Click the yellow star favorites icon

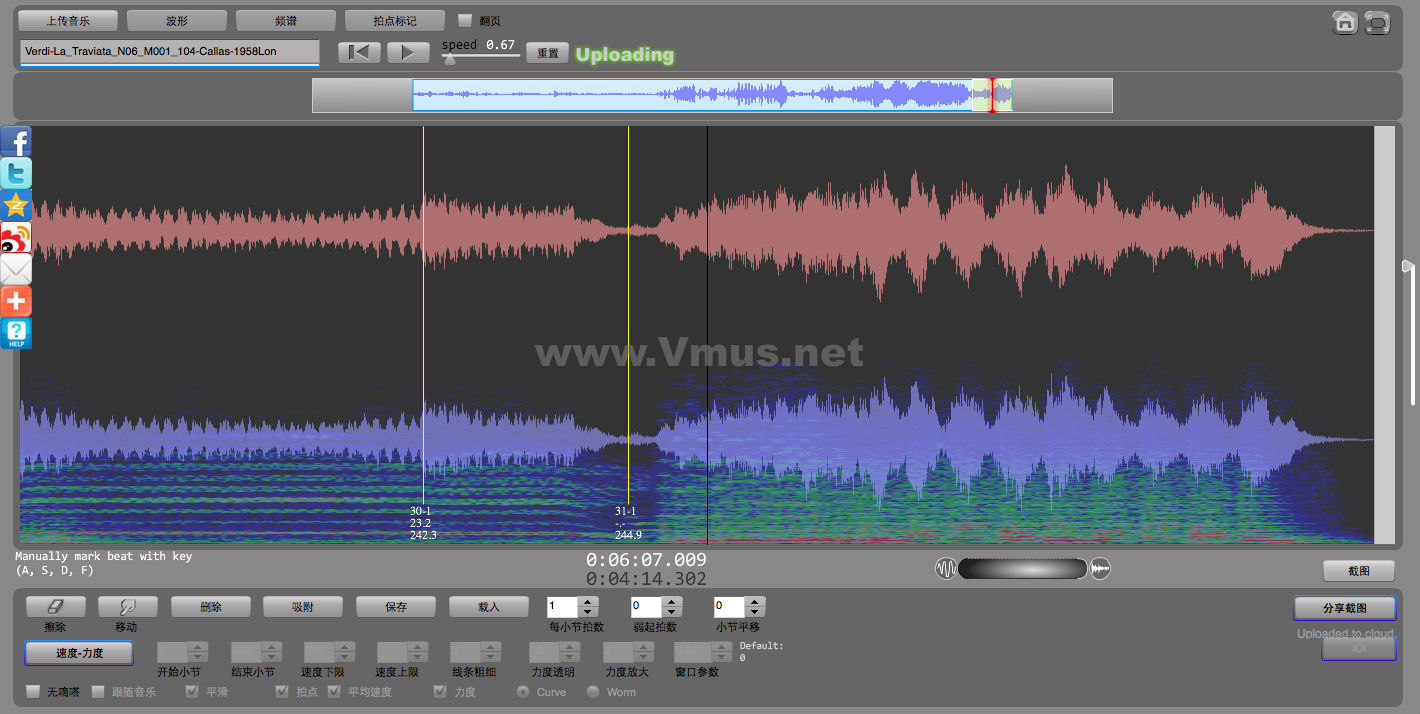point(16,206)
